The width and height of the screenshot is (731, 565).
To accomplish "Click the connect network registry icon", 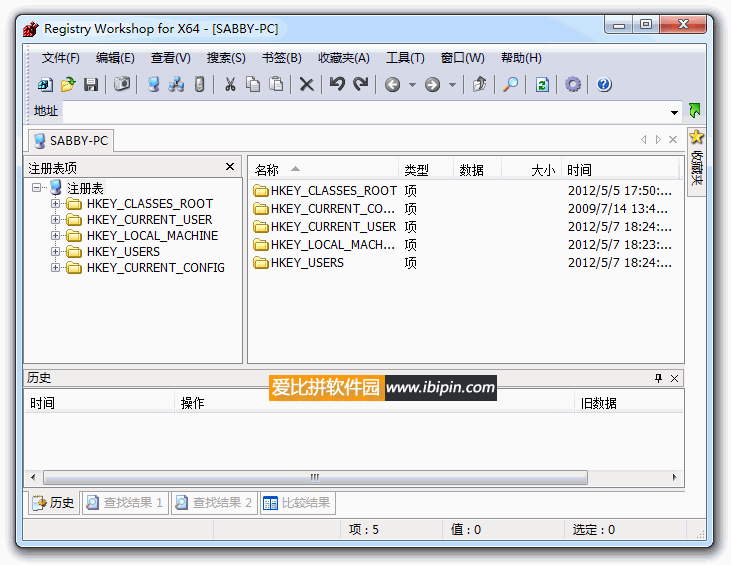I will (x=176, y=84).
